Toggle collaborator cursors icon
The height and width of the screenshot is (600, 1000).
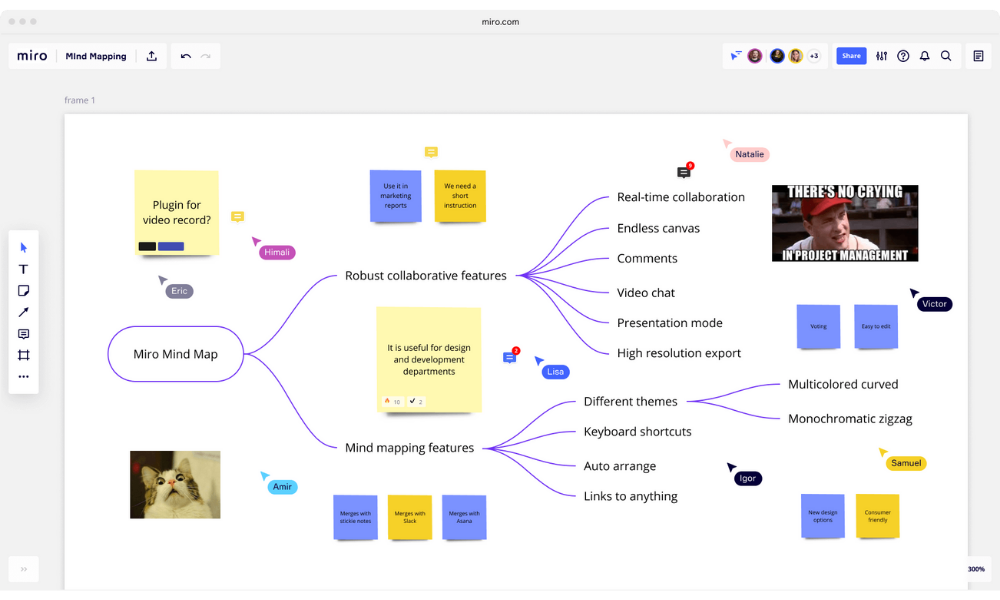(x=736, y=56)
